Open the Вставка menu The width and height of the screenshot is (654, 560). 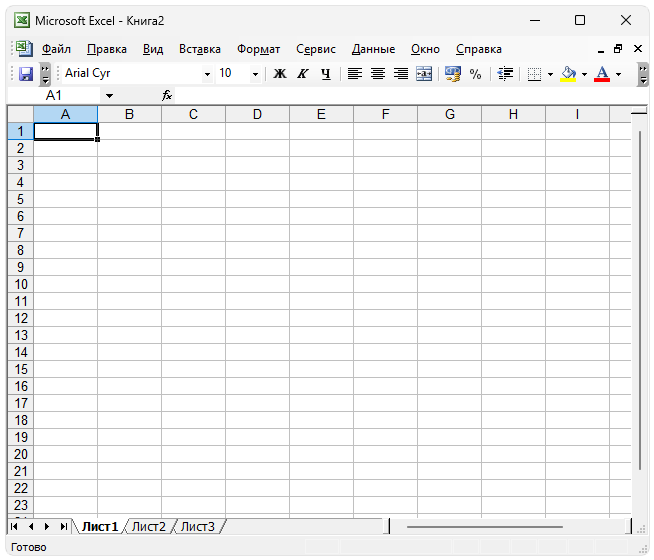(x=200, y=49)
